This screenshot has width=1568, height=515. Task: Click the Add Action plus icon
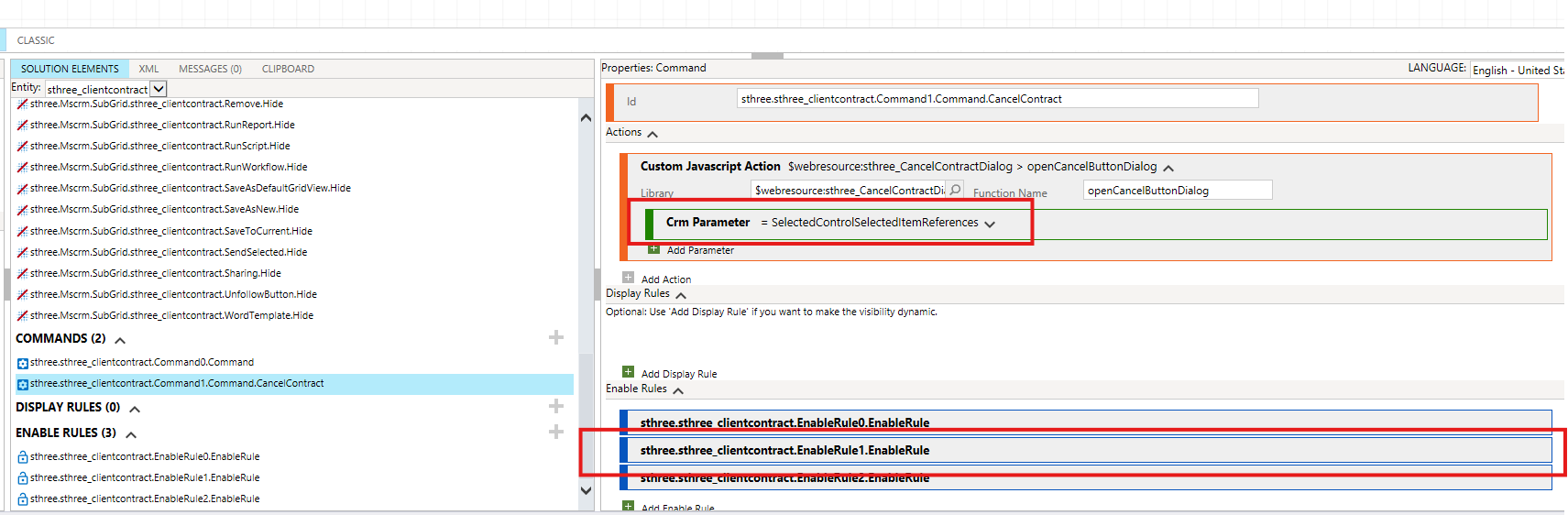628,278
